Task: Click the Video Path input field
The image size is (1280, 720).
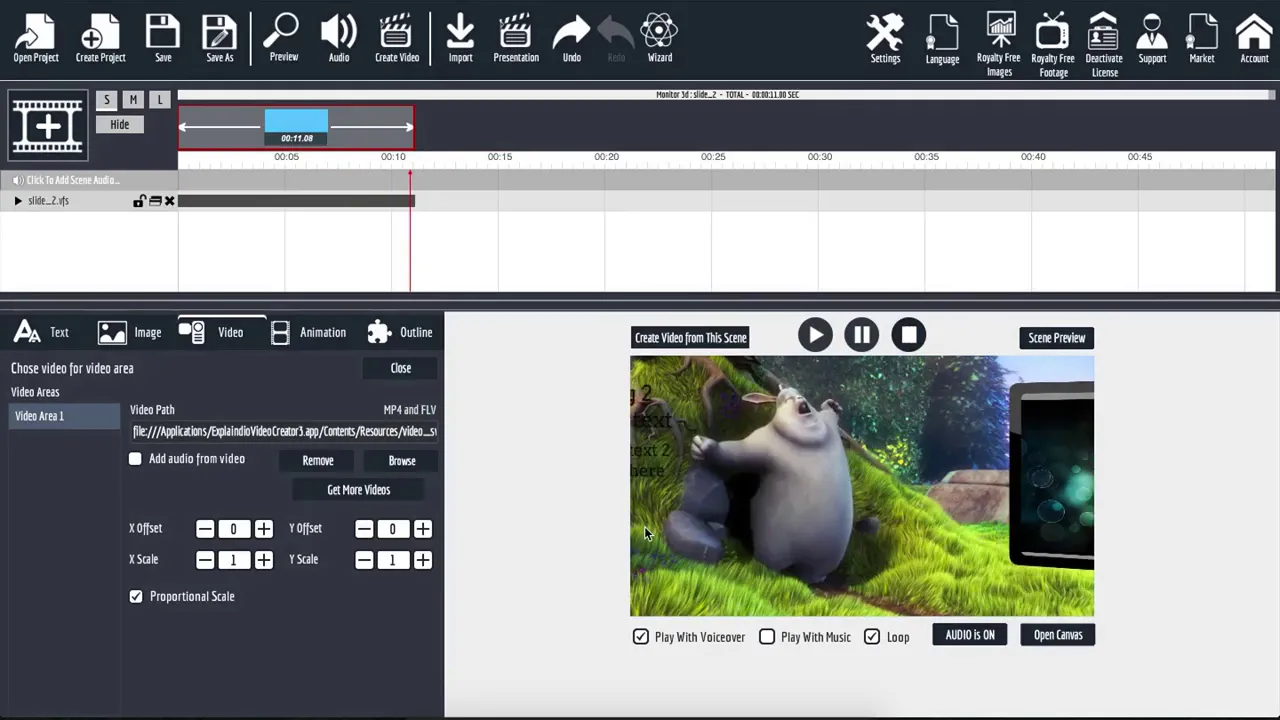Action: coord(284,432)
